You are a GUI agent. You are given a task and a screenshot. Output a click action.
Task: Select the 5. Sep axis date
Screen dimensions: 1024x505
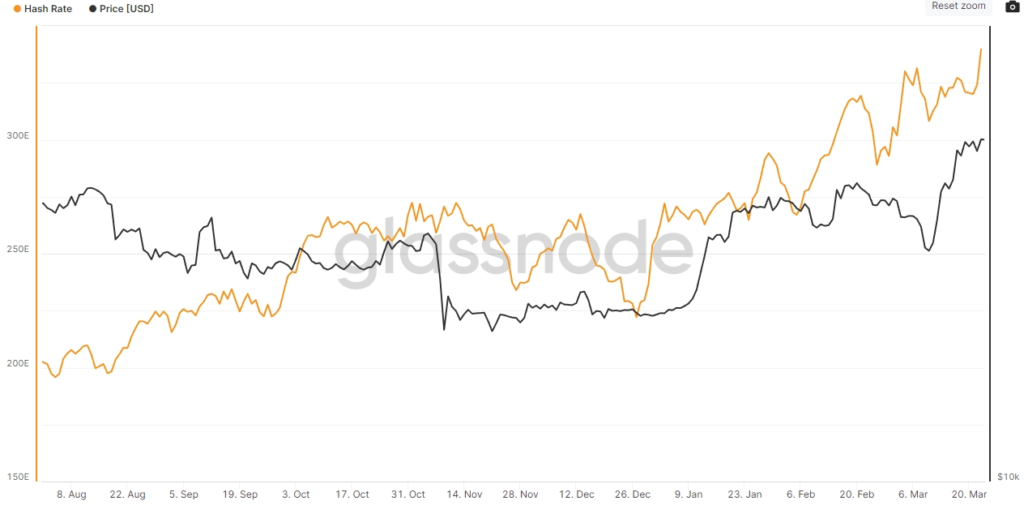pyautogui.click(x=184, y=494)
